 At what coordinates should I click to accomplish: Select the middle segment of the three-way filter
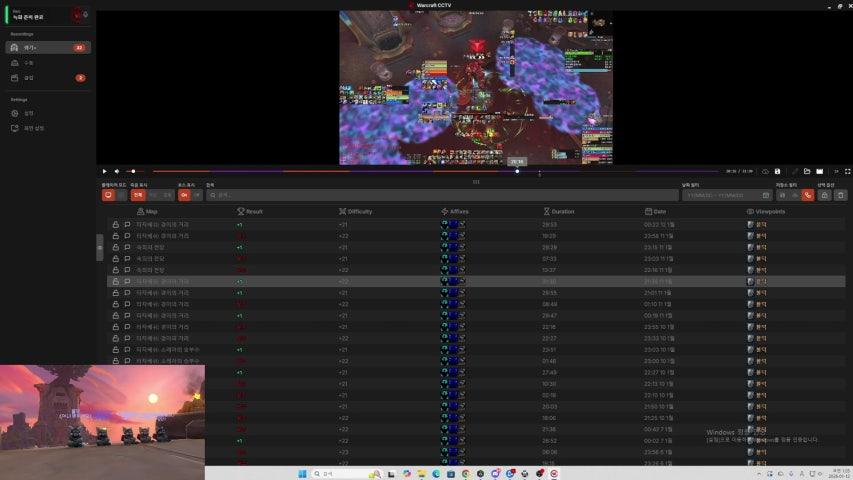153,195
